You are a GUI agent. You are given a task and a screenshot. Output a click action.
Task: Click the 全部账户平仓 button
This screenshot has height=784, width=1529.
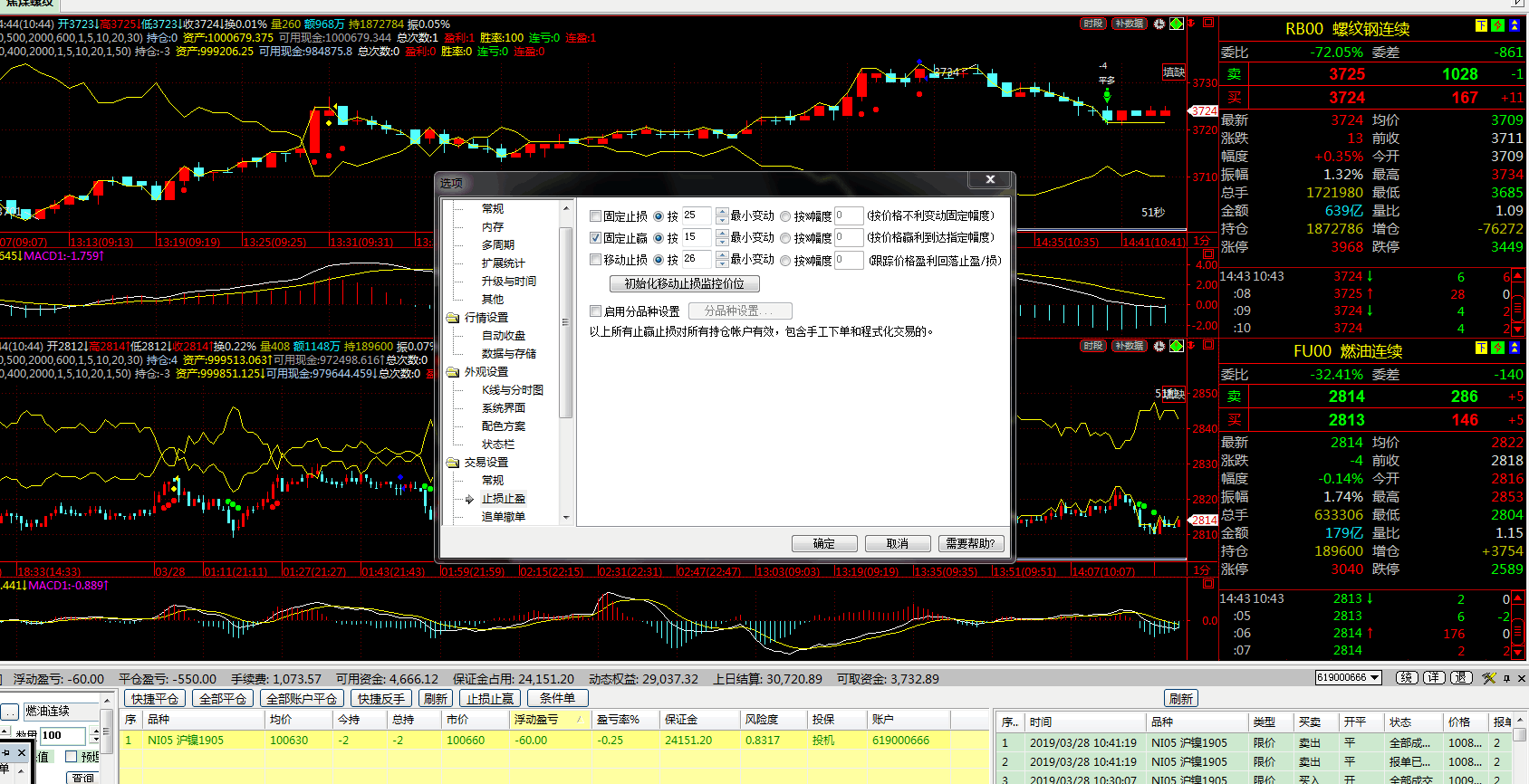click(302, 698)
